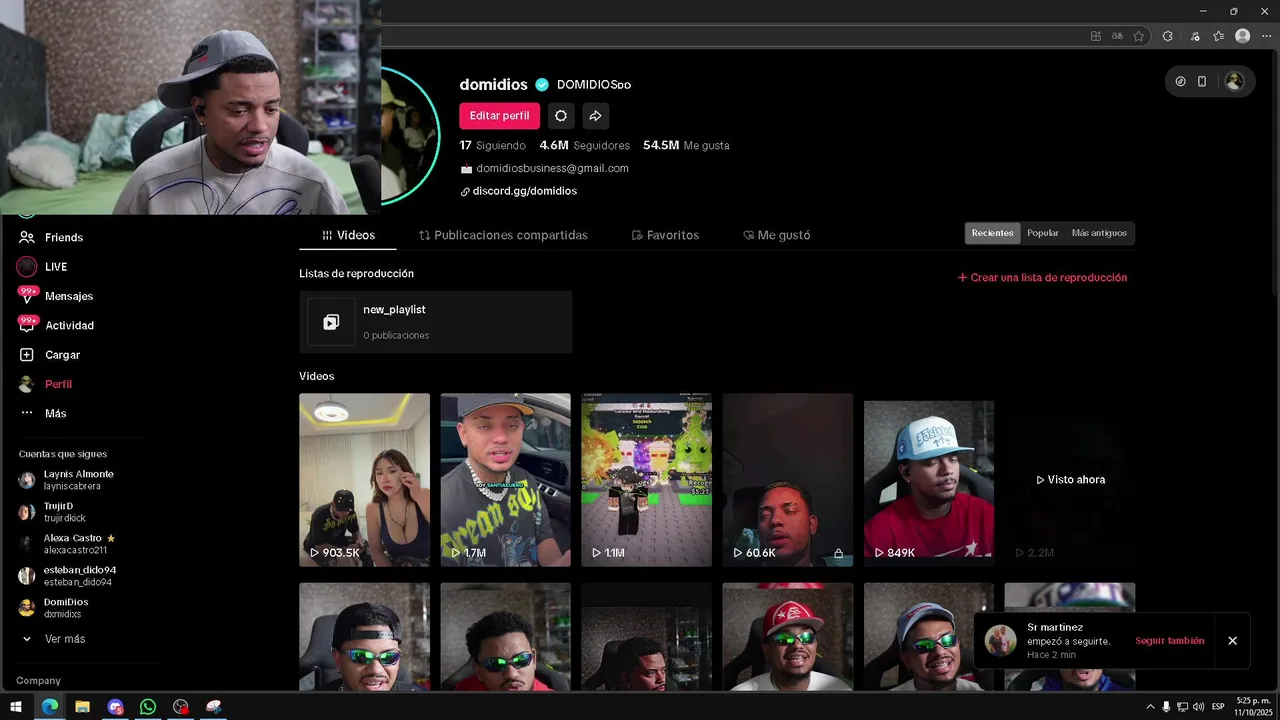Open the video with 849K views
Image resolution: width=1280 pixels, height=720 pixels.
(928, 480)
